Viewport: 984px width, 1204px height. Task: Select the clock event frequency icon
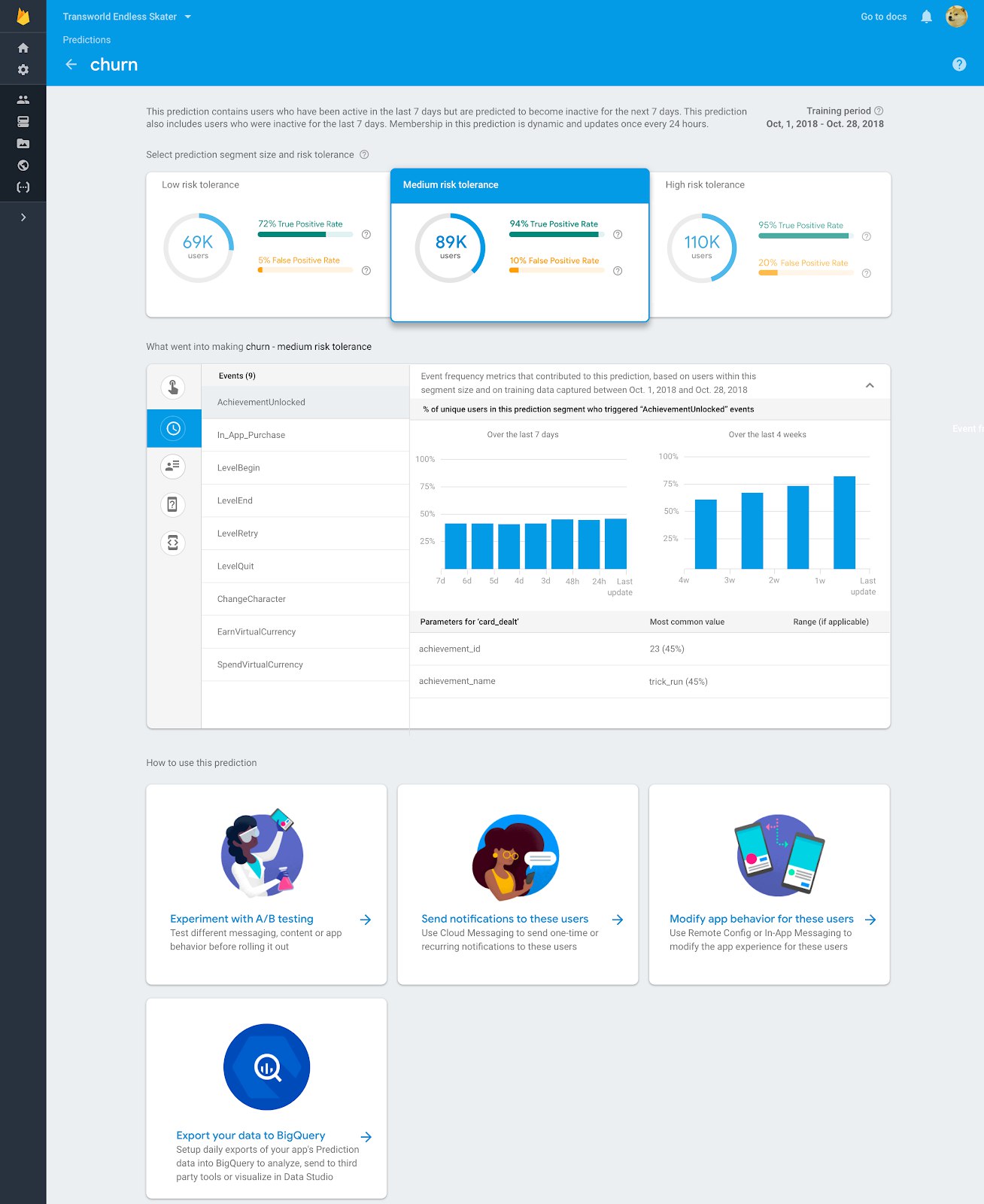click(174, 428)
